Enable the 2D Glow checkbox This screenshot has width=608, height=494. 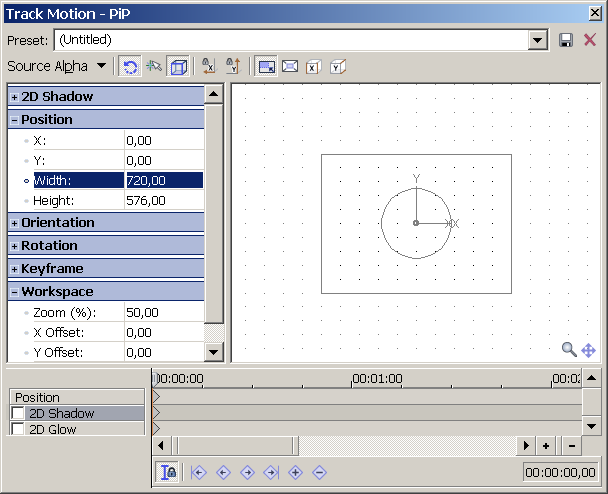click(18, 430)
